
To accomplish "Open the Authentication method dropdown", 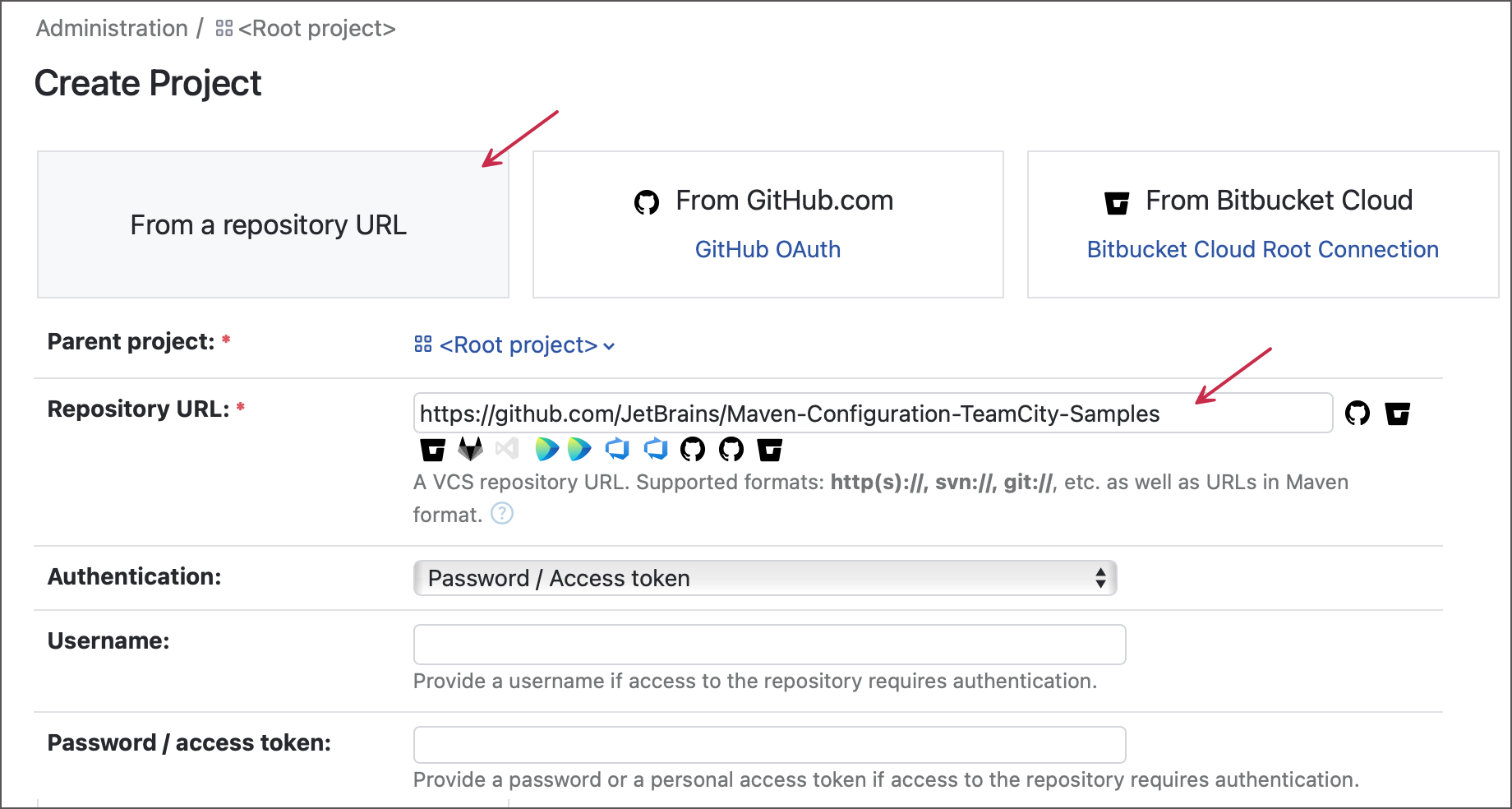I will coord(764,578).
